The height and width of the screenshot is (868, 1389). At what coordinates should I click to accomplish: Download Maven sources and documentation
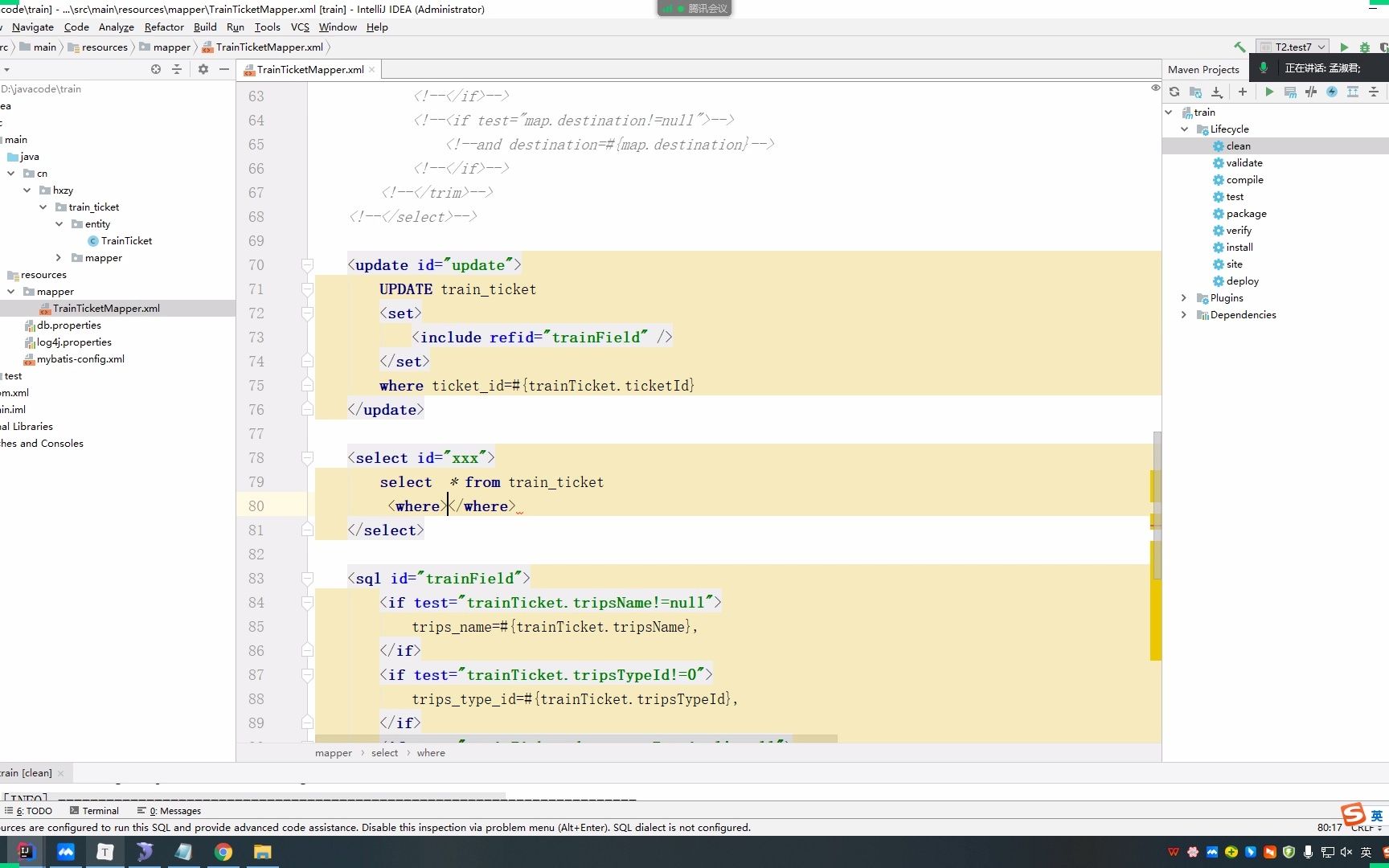click(x=1217, y=92)
